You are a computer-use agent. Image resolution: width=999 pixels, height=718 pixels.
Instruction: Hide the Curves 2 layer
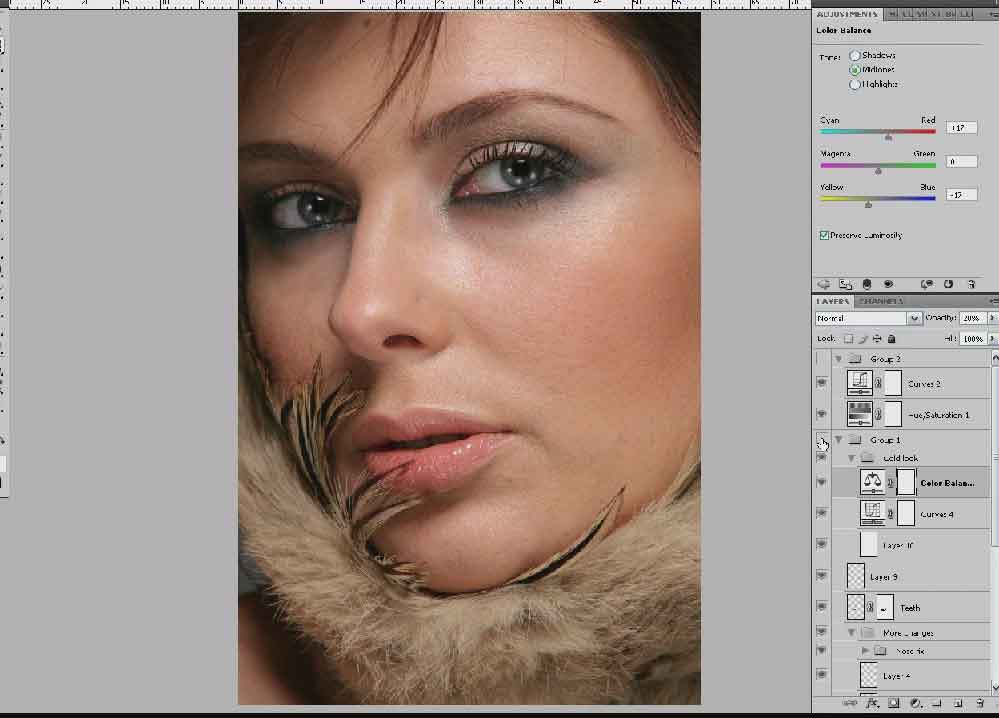click(x=822, y=383)
